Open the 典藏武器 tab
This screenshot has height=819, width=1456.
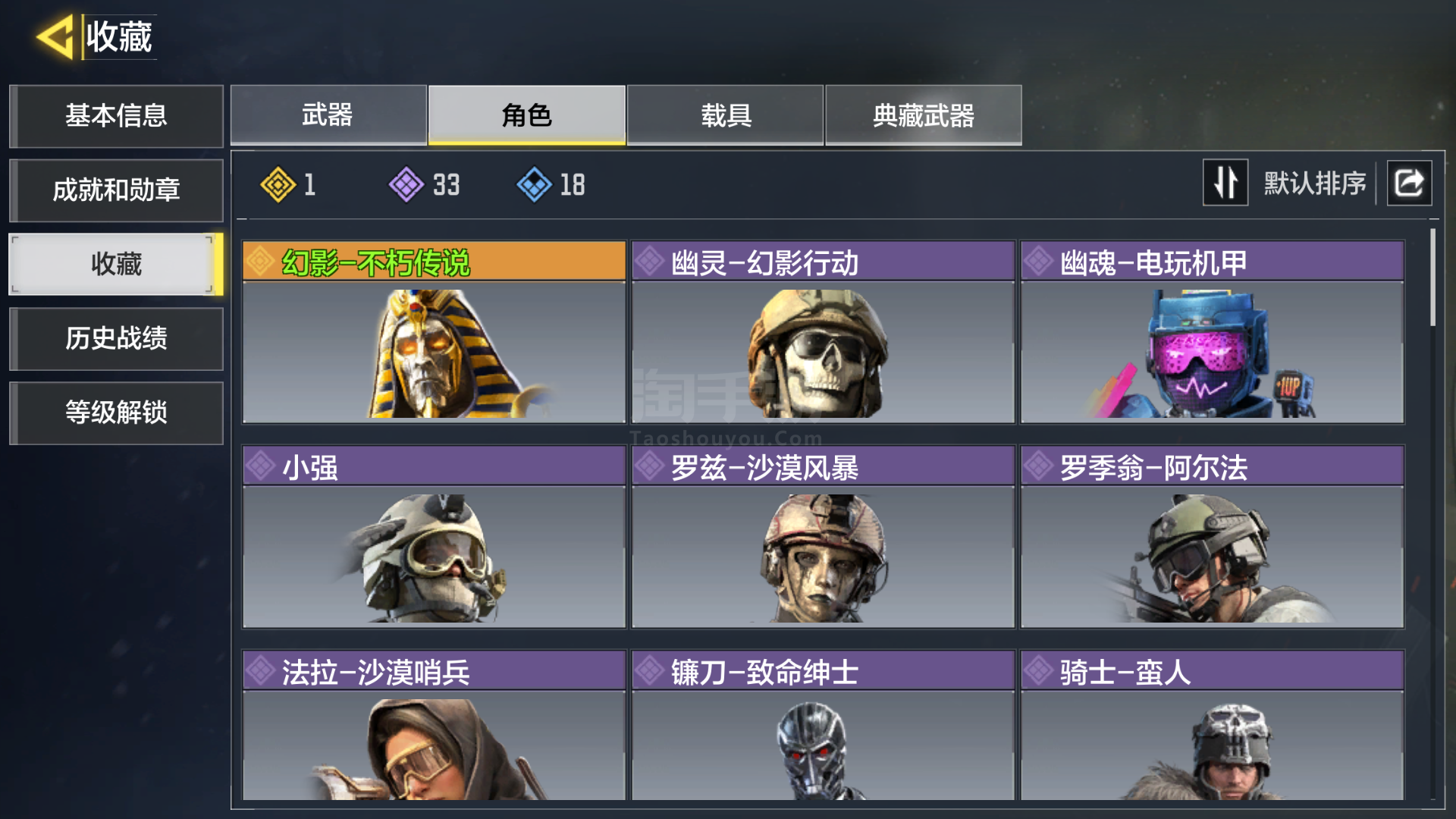click(x=923, y=115)
